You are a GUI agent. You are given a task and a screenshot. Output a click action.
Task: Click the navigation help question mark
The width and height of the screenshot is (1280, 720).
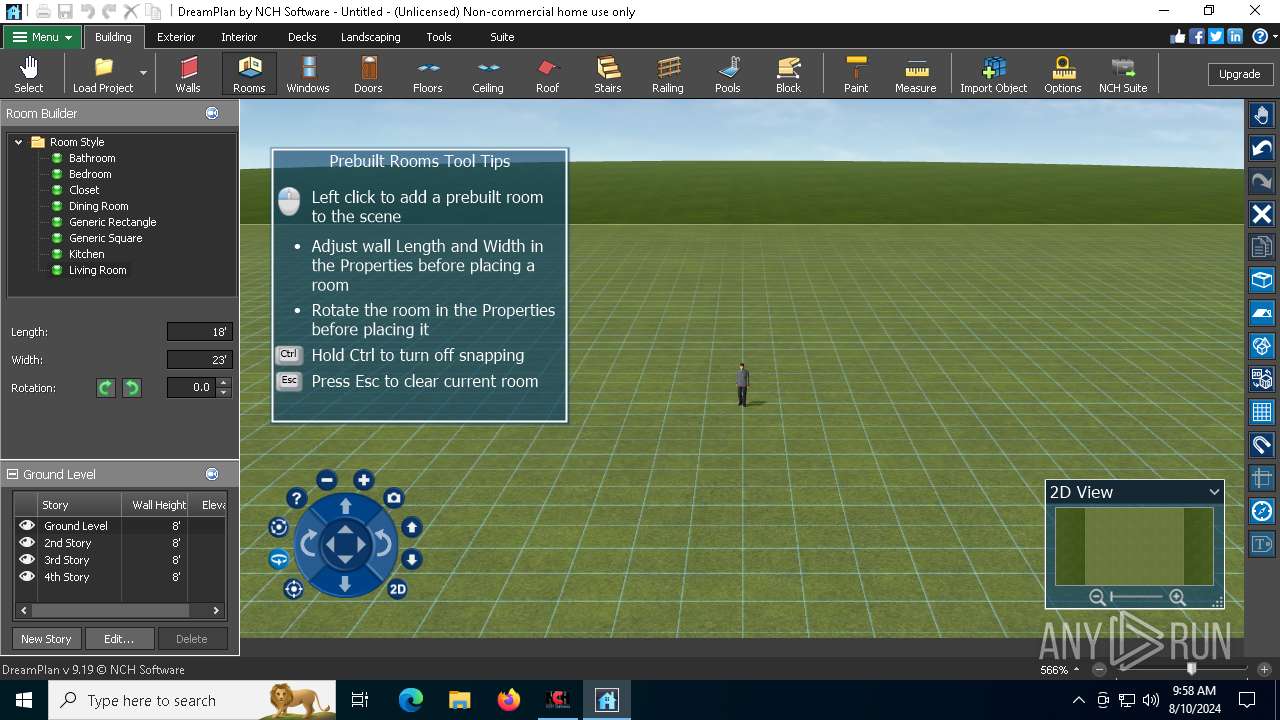296,498
